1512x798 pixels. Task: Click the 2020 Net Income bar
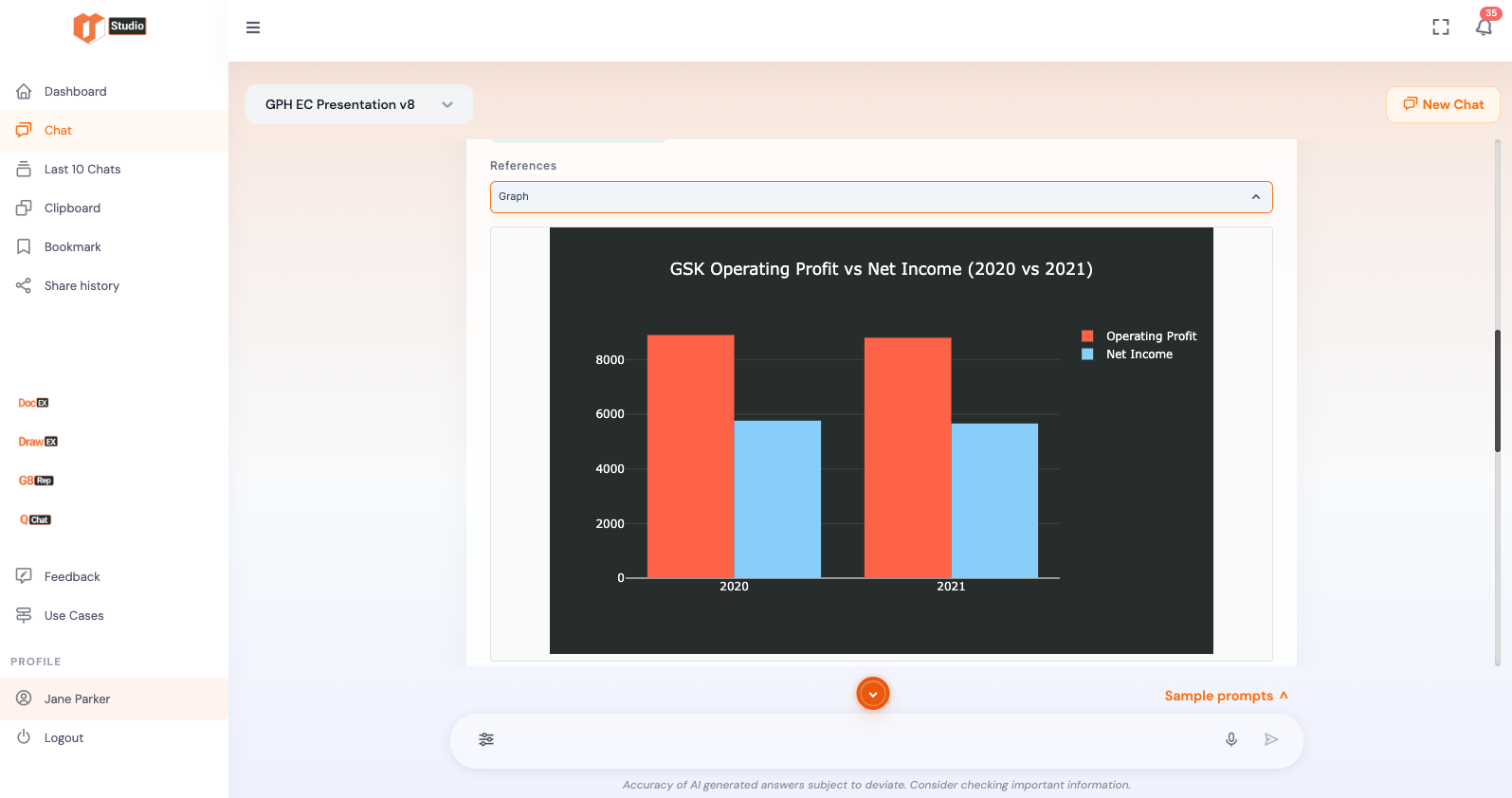[x=777, y=499]
